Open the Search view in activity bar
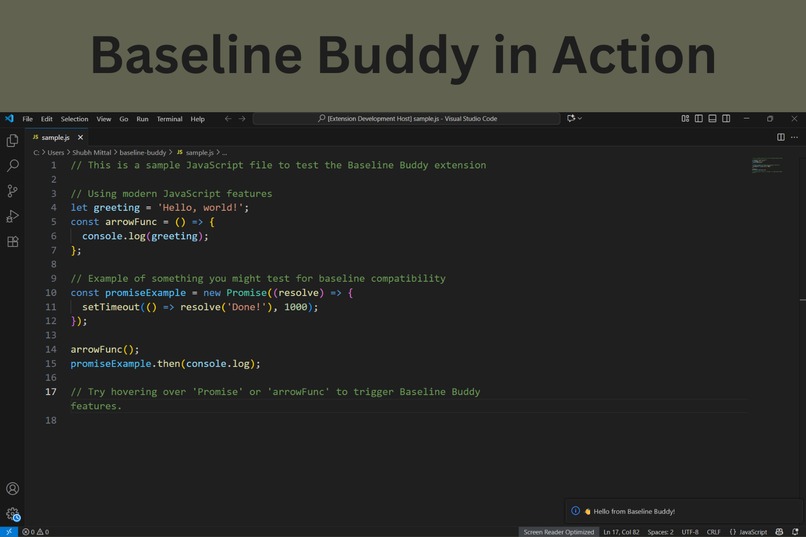This screenshot has height=537, width=806. pyautogui.click(x=12, y=165)
